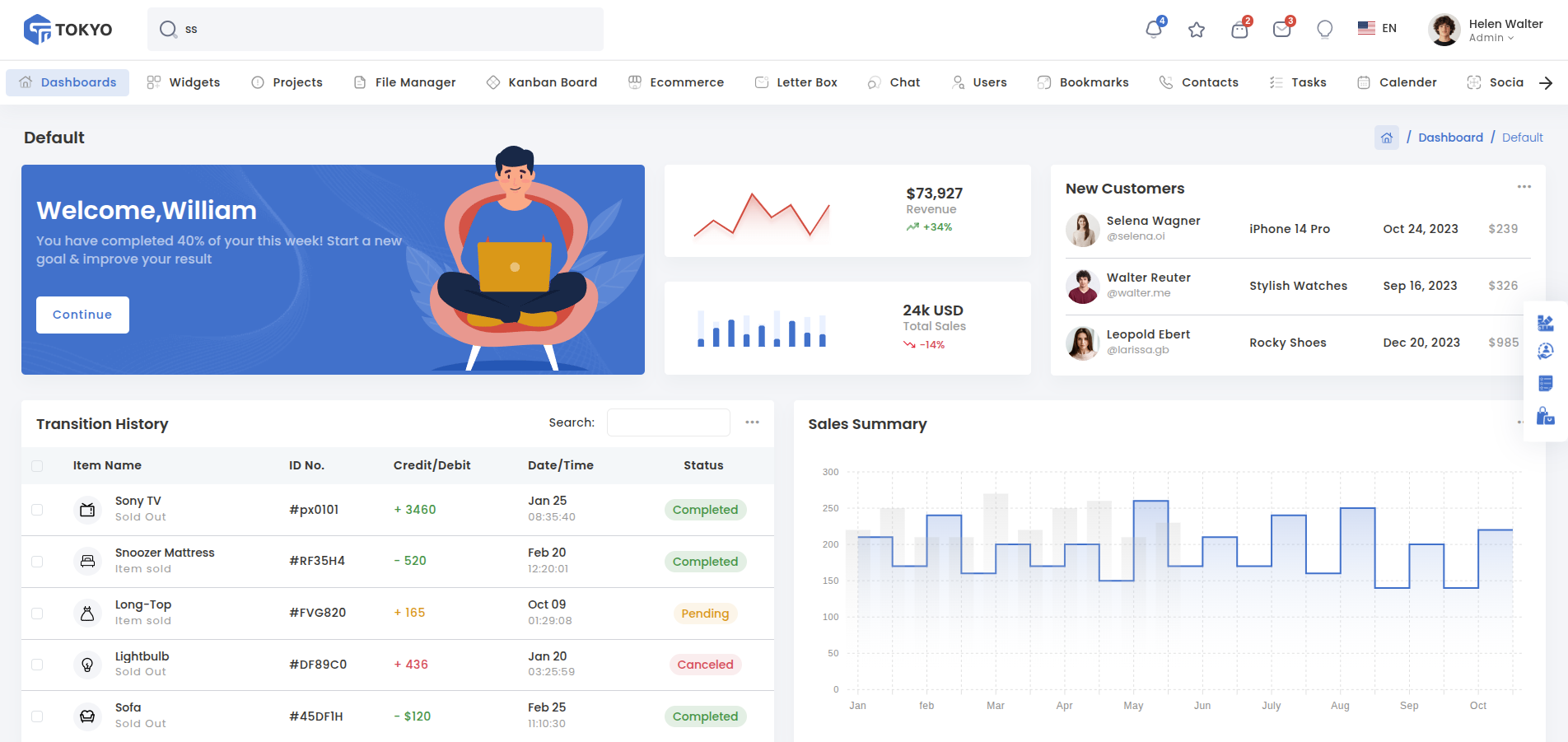Open the Contacts menu item
This screenshot has width=1568, height=742.
pos(1199,82)
